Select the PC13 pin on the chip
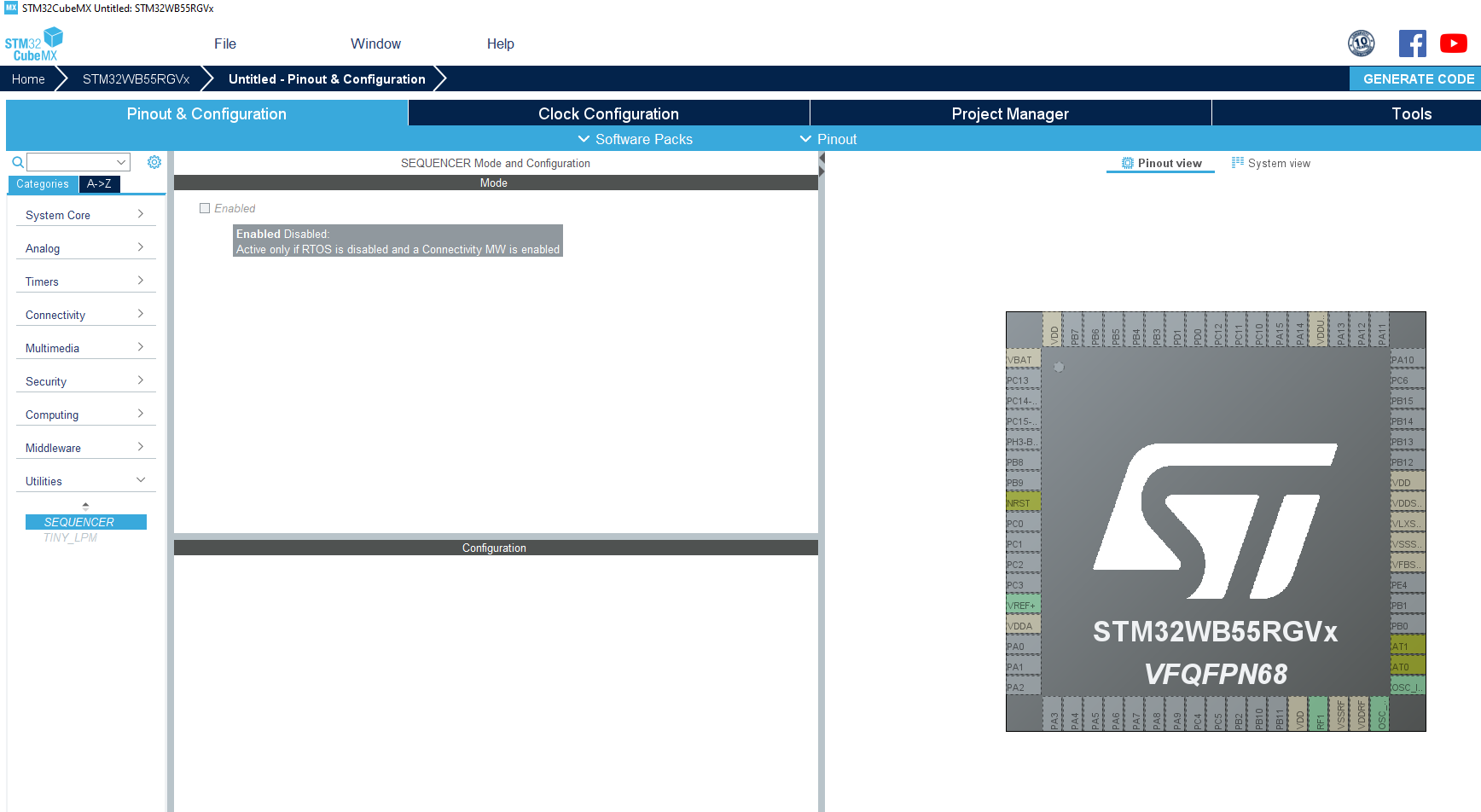The image size is (1481, 812). pyautogui.click(x=1023, y=380)
